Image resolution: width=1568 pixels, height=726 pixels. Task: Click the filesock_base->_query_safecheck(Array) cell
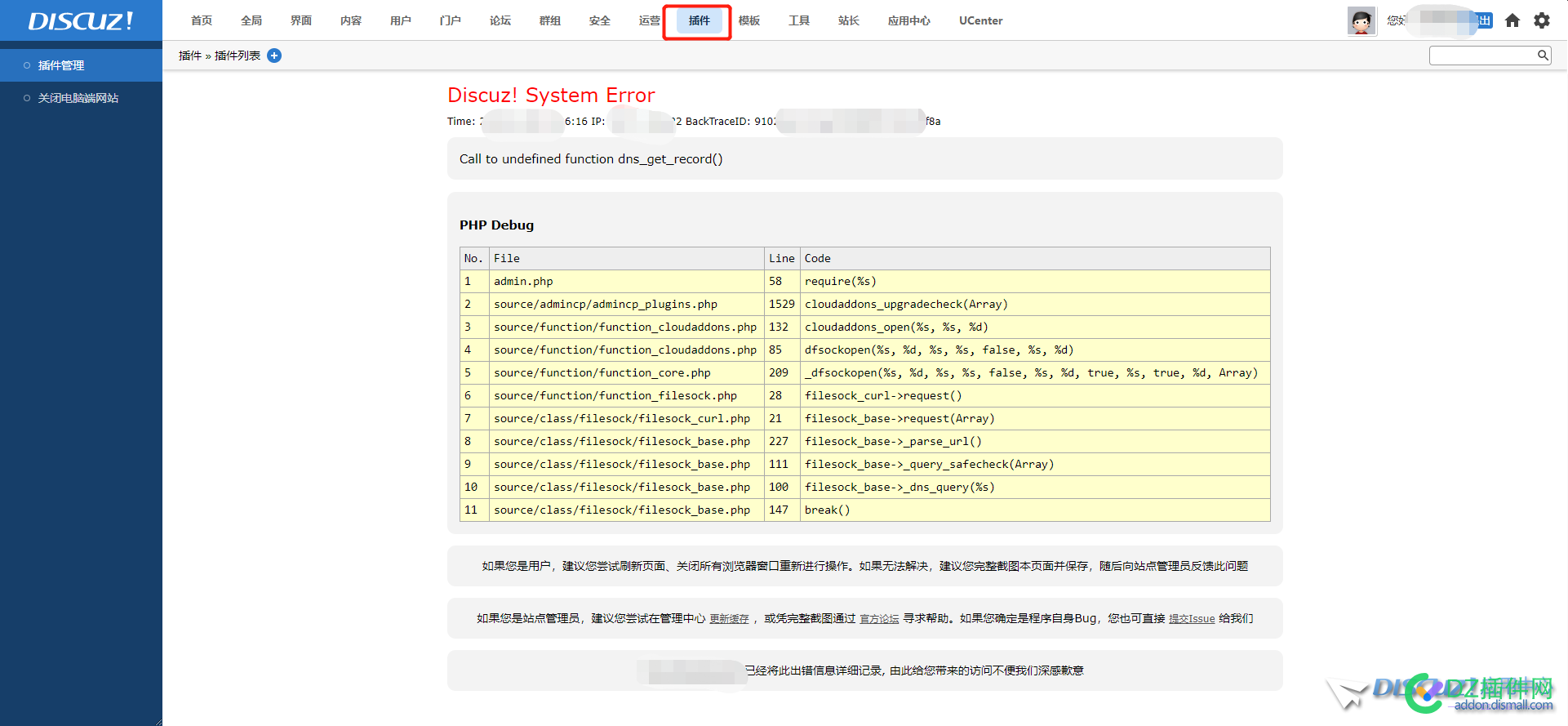pyautogui.click(x=1035, y=464)
